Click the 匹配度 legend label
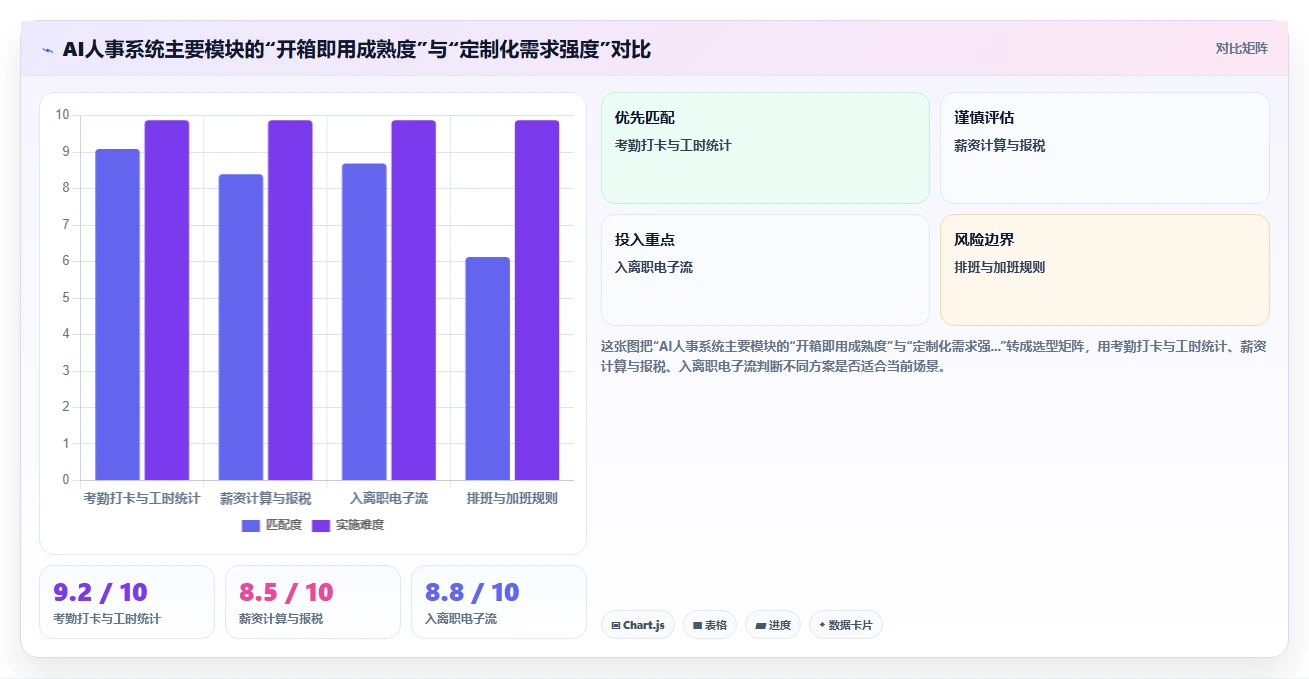Image resolution: width=1309 pixels, height=679 pixels. tap(283, 525)
